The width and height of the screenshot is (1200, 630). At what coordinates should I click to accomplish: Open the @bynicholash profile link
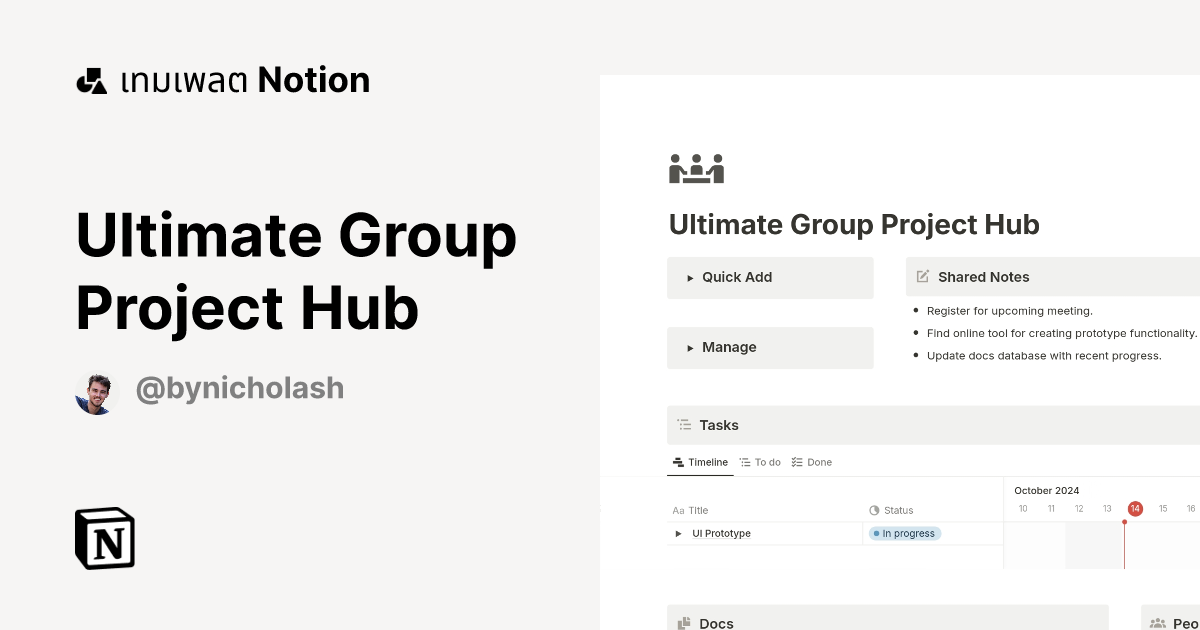[239, 388]
